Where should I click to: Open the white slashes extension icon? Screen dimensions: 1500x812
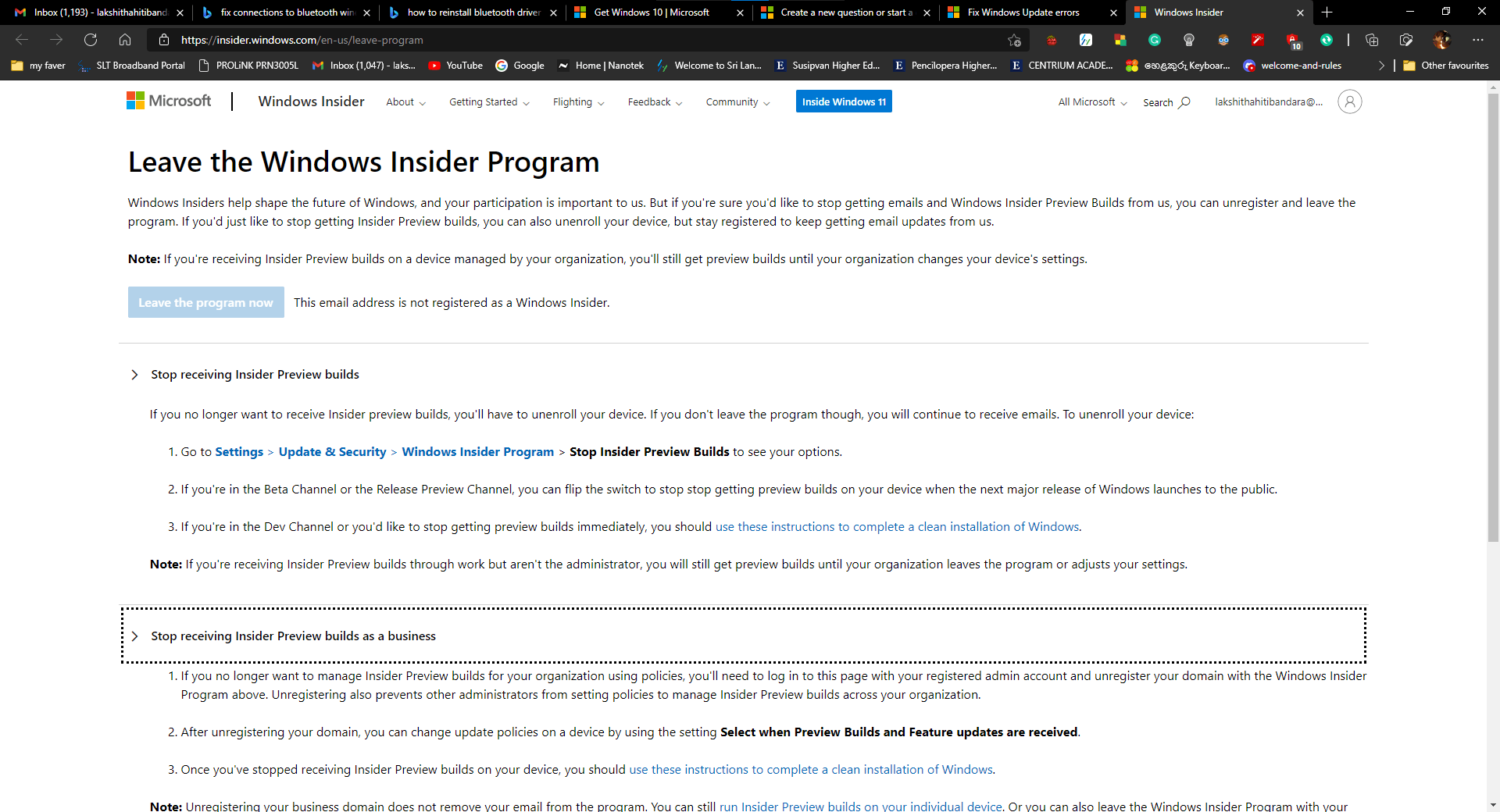1086,40
